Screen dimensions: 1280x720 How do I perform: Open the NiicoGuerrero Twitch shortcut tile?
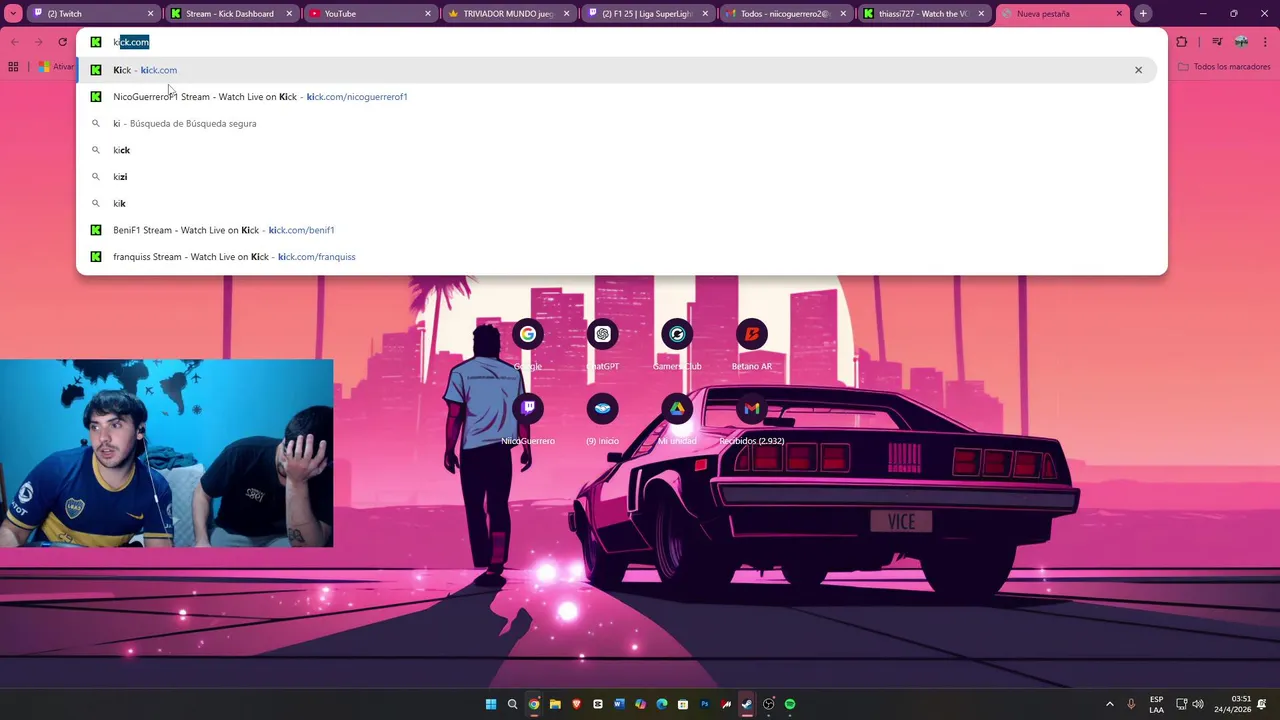528,419
